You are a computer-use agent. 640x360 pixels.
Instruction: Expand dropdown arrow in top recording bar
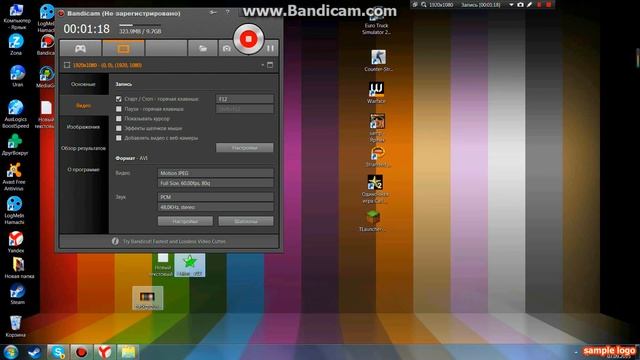pos(511,4)
